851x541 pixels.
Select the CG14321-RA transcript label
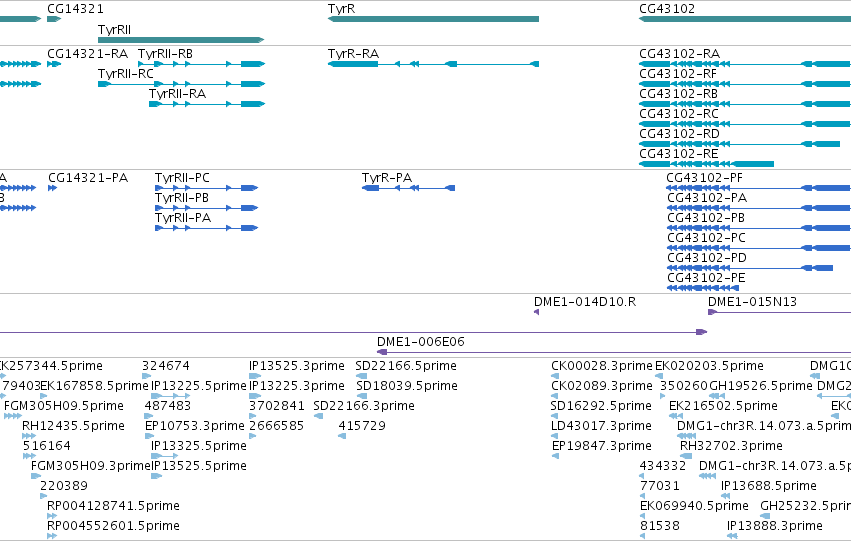coord(87,54)
